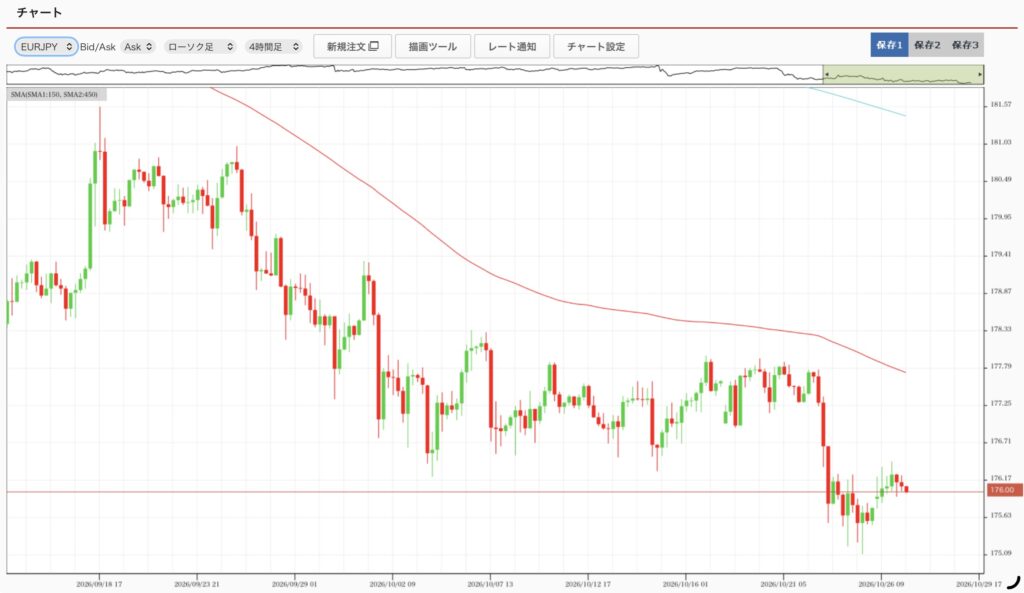Image resolution: width=1024 pixels, height=593 pixels.
Task: Click the 180.49 price axis label
Action: 1000,180
